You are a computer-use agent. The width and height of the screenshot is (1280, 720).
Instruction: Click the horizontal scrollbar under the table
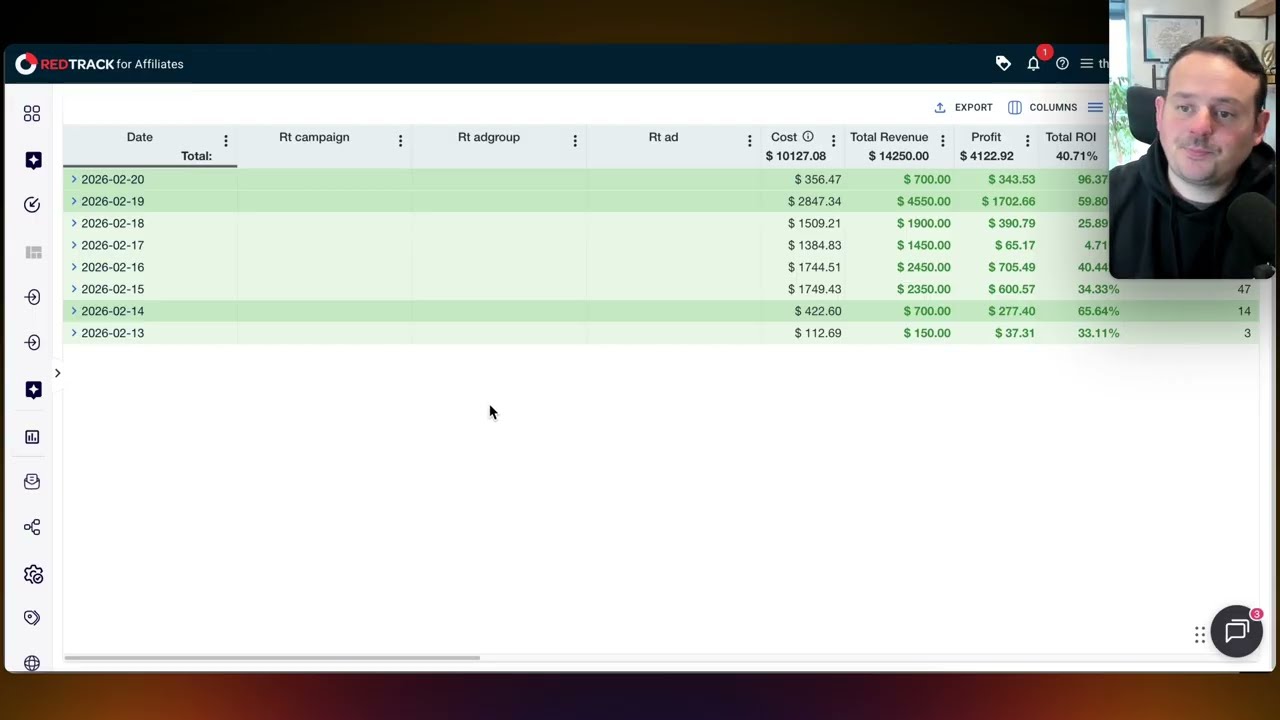pyautogui.click(x=272, y=658)
